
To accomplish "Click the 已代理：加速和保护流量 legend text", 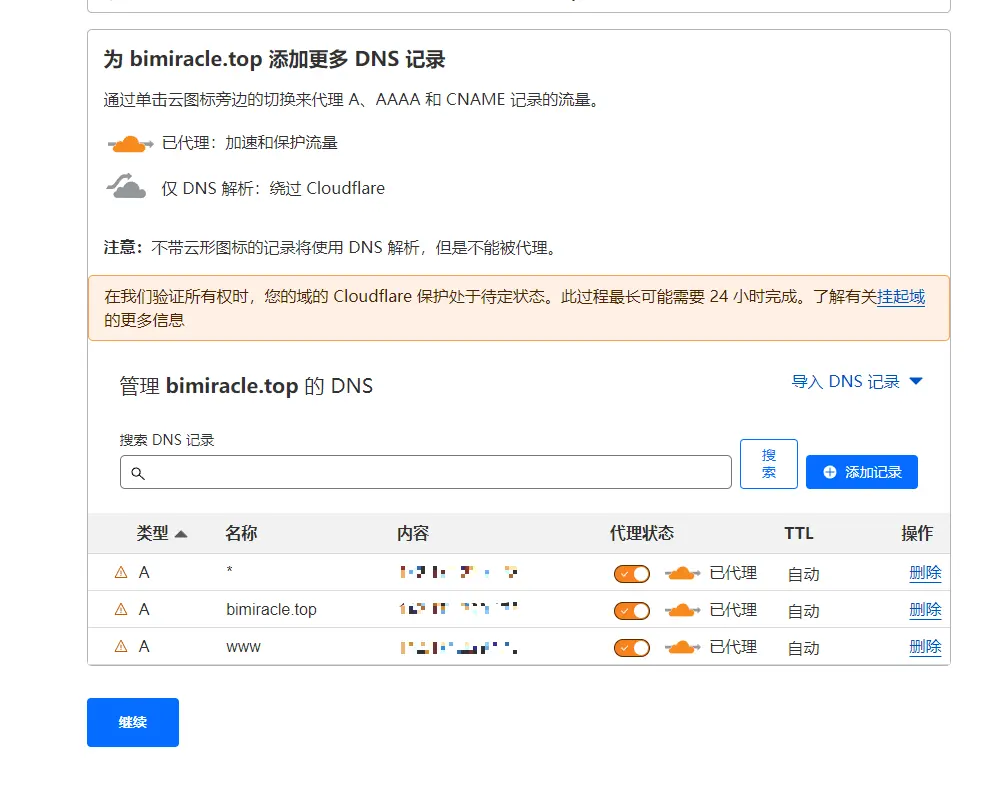I will pos(249,143).
